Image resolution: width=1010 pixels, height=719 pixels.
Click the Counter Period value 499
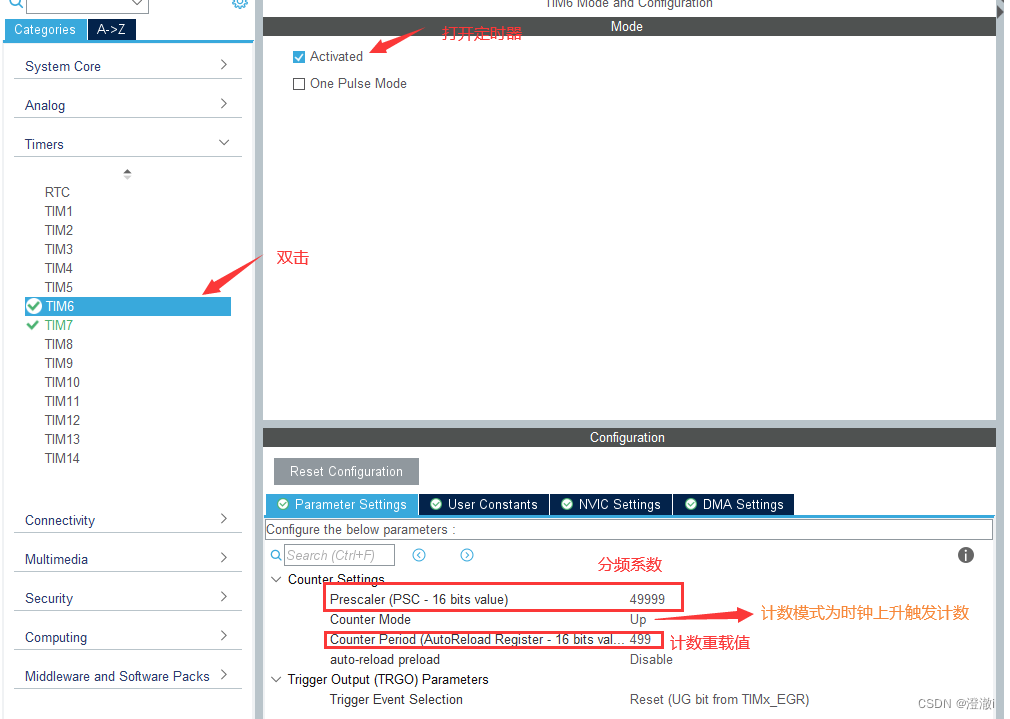[x=640, y=640]
